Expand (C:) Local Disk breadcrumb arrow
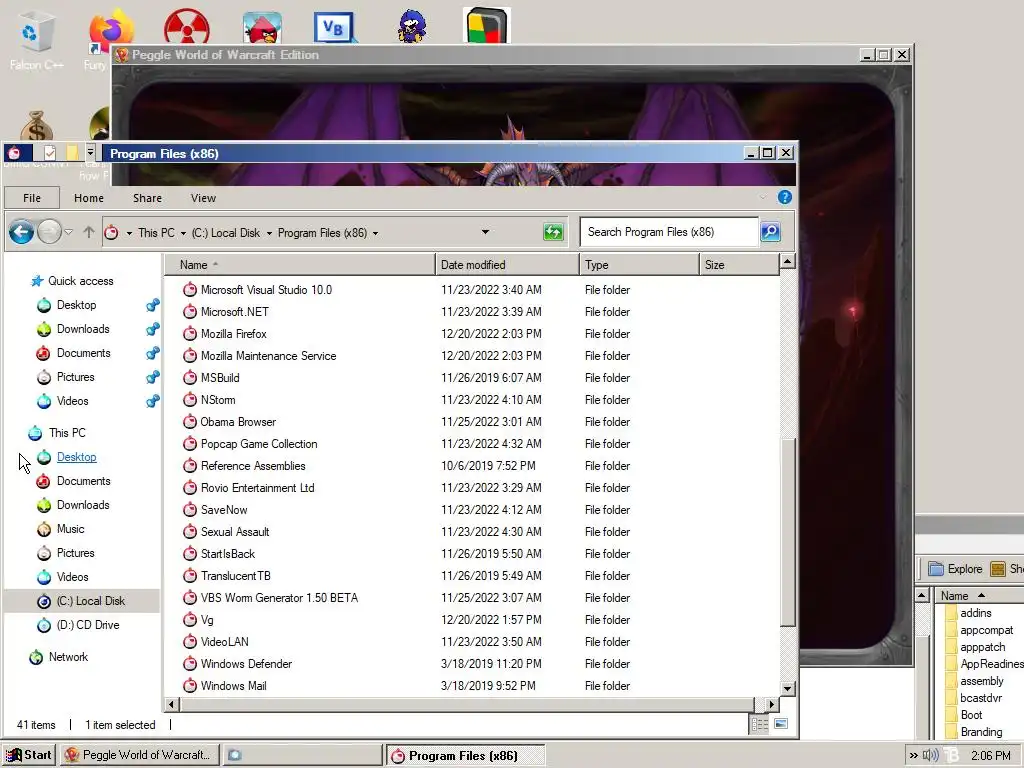This screenshot has width=1024, height=768. pos(268,233)
